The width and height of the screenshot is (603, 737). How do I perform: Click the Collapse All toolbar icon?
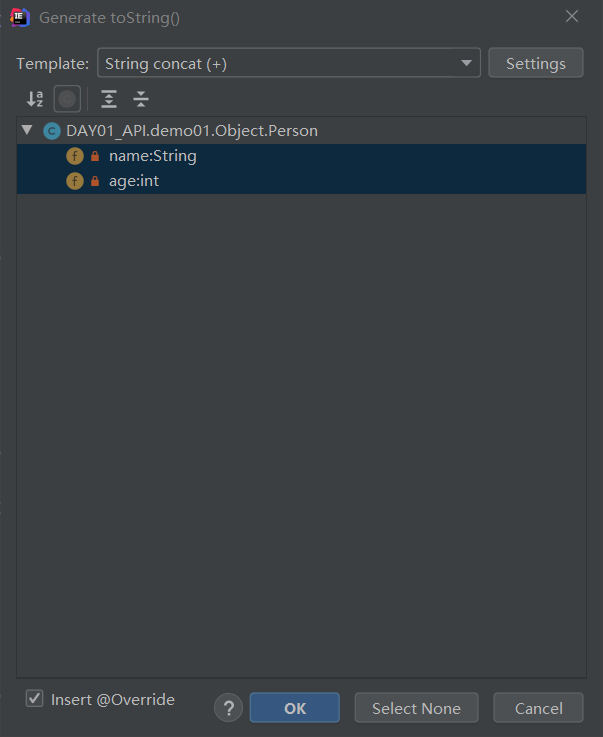point(141,99)
